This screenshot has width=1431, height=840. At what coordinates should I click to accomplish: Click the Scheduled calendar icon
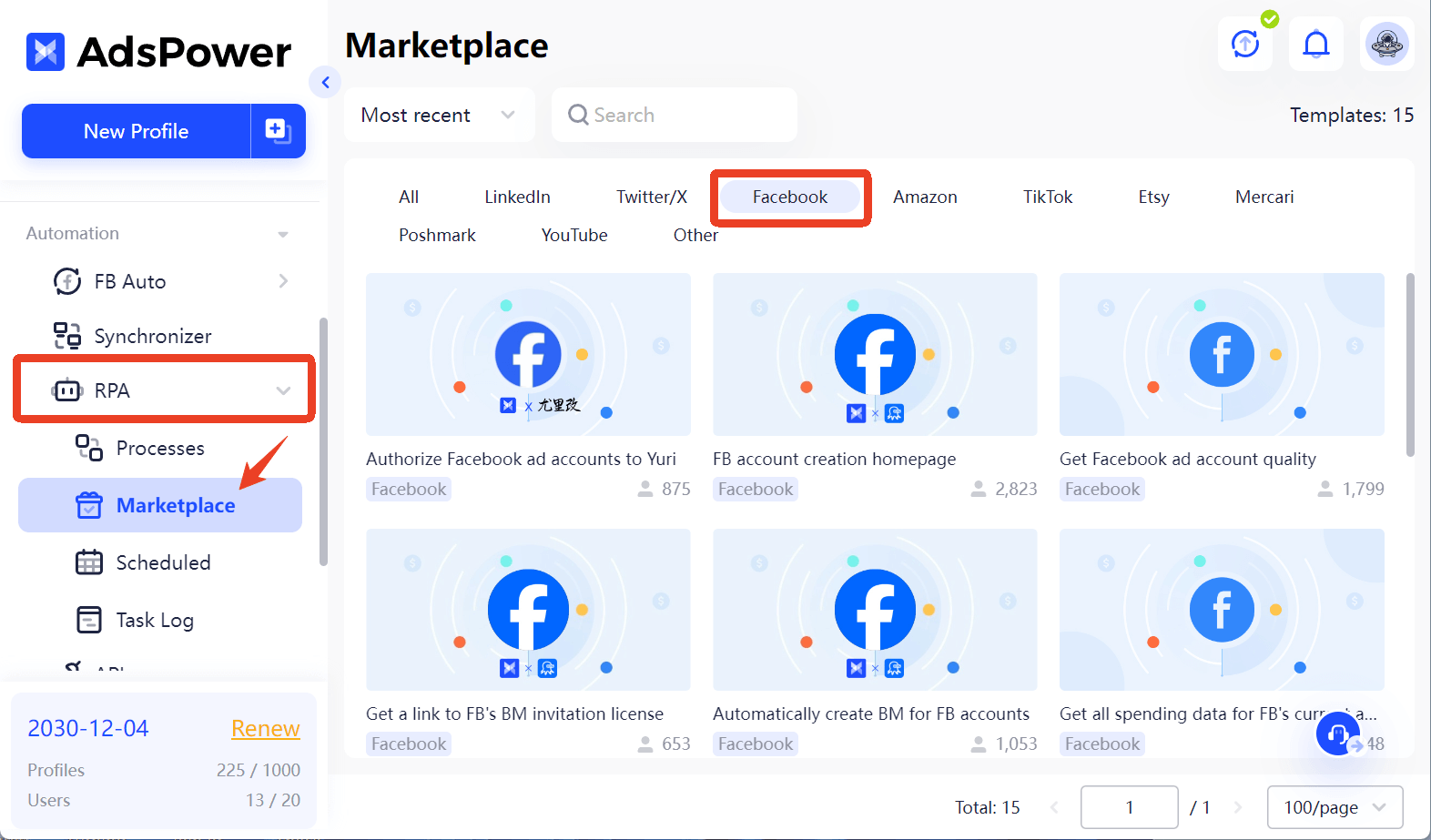click(89, 562)
